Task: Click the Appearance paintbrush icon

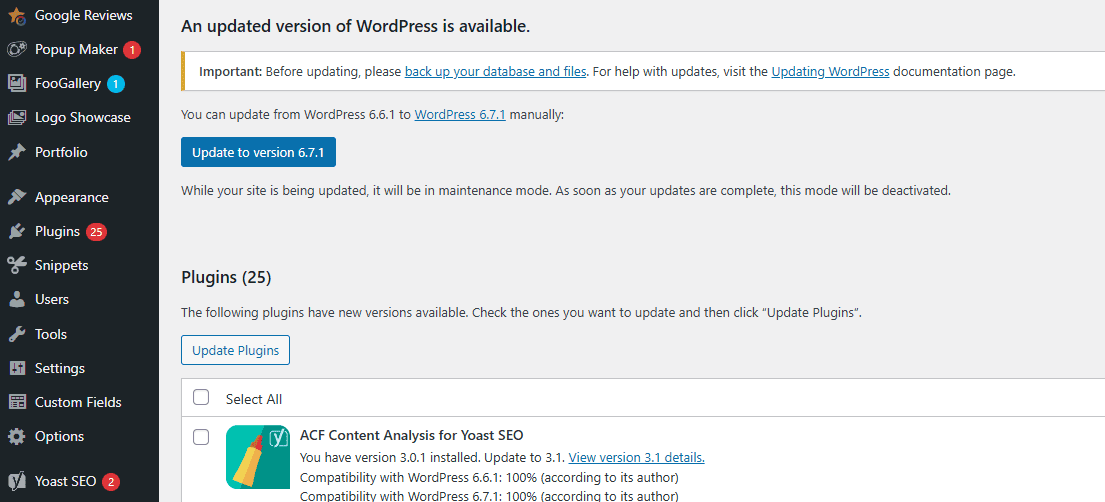Action: [17, 197]
